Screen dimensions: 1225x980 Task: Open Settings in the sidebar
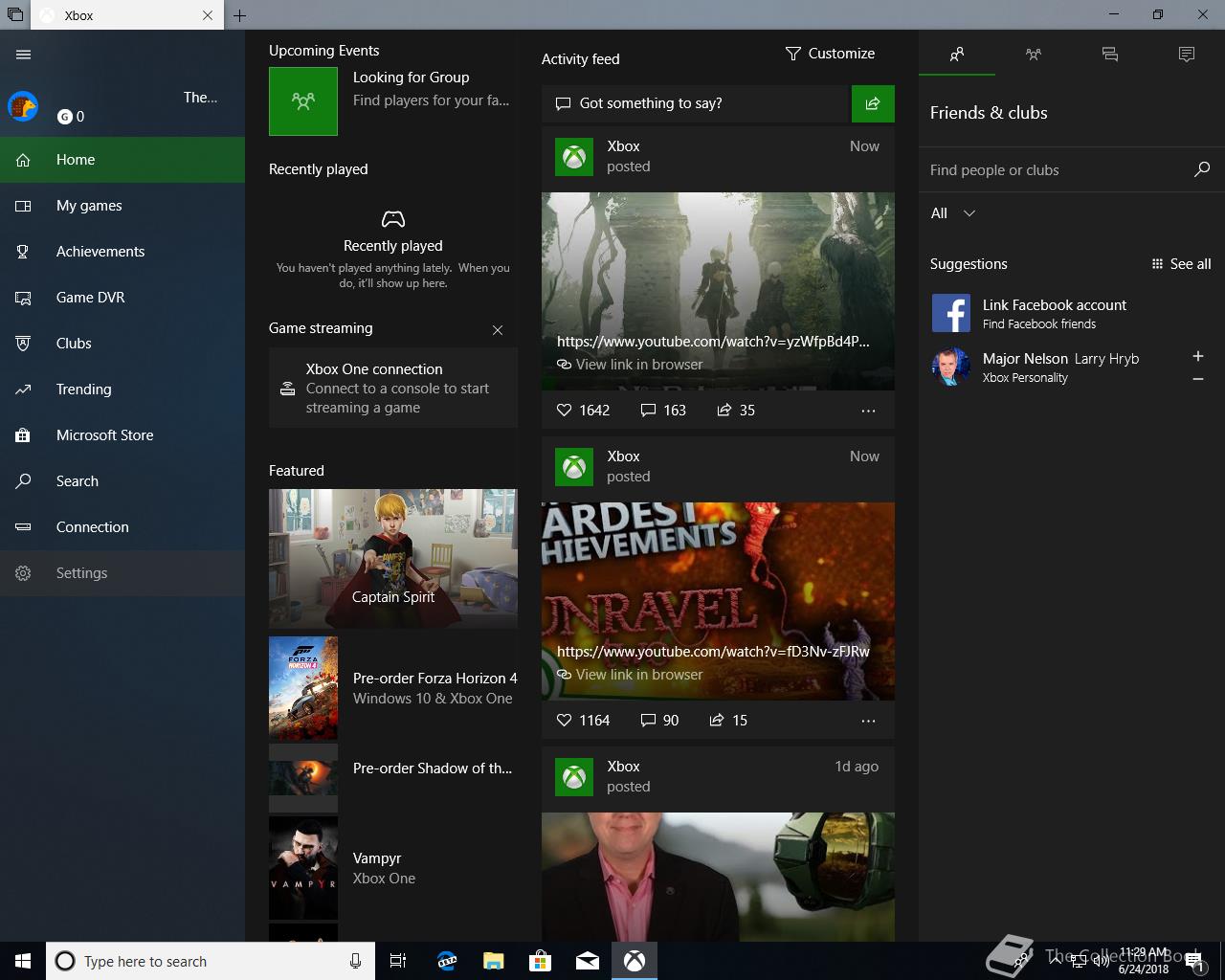pyautogui.click(x=122, y=573)
